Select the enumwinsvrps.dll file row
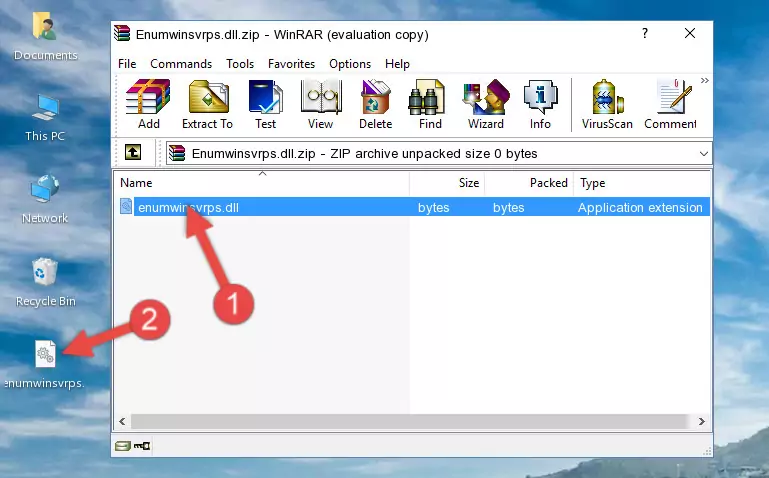The width and height of the screenshot is (769, 478). (x=413, y=207)
